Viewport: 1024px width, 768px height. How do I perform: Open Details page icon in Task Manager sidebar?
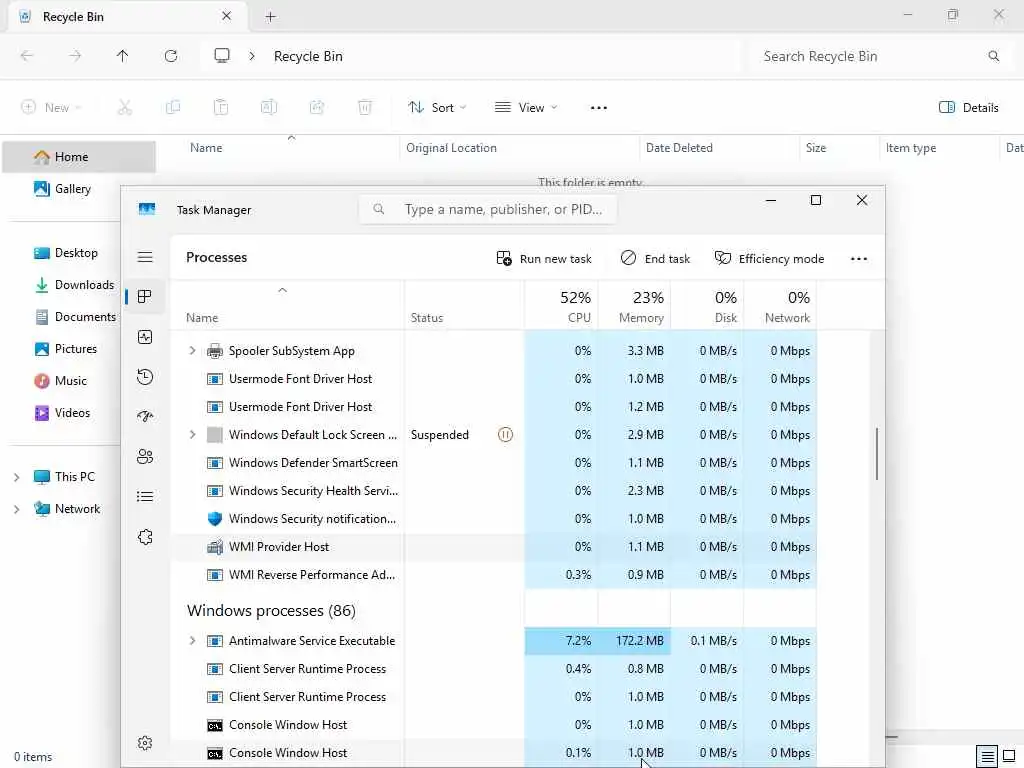click(x=145, y=497)
